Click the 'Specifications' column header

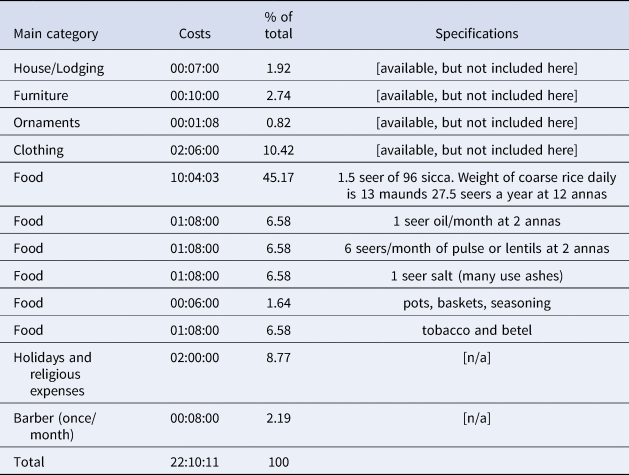(x=477, y=34)
